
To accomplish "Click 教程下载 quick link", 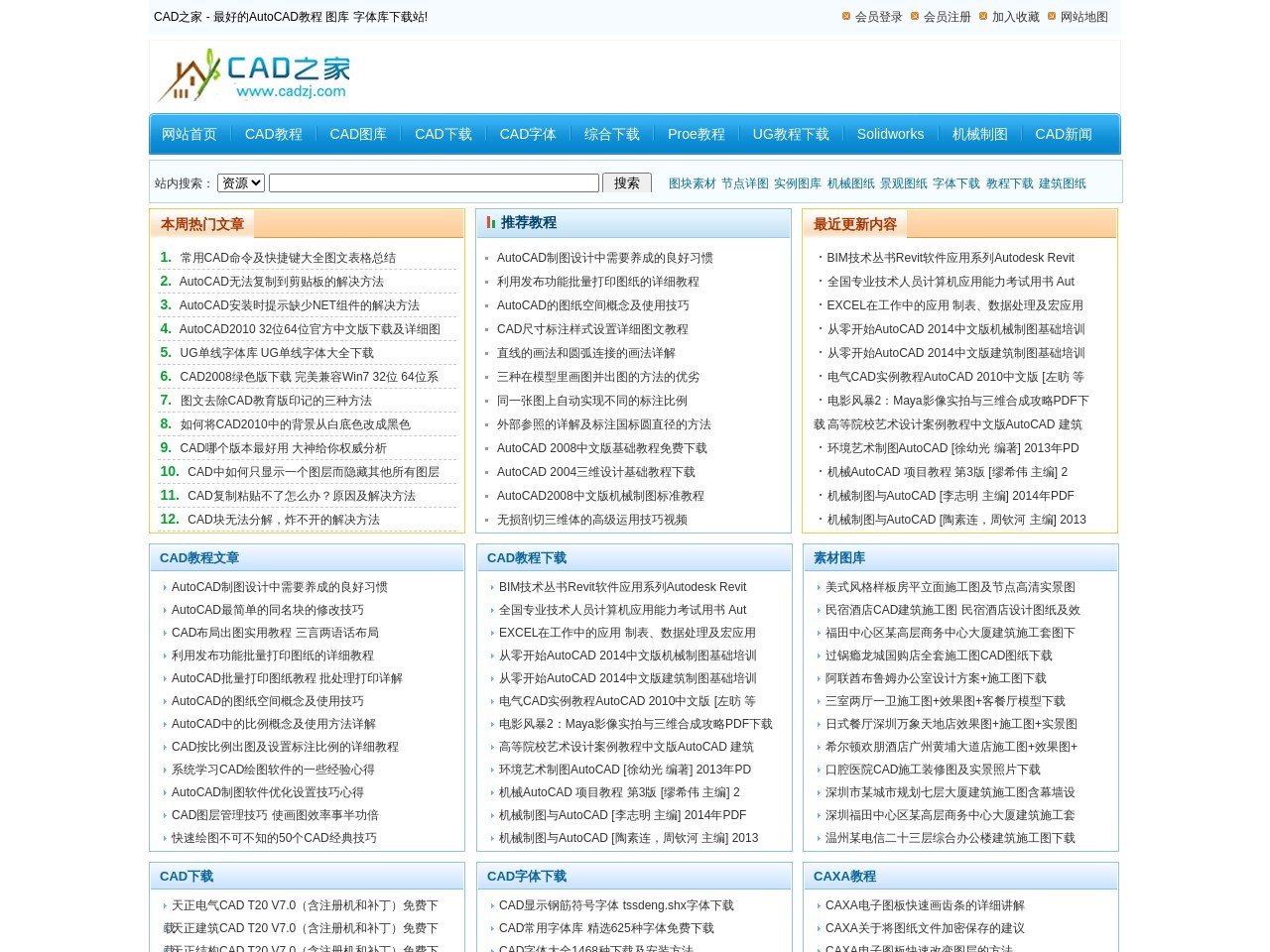I will (x=1010, y=183).
